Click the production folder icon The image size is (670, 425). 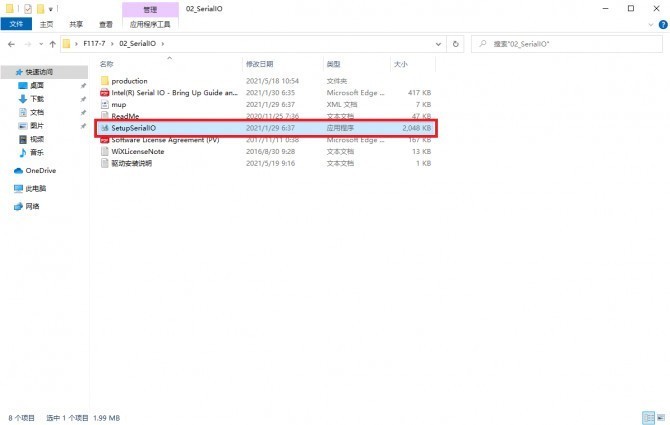[x=105, y=81]
